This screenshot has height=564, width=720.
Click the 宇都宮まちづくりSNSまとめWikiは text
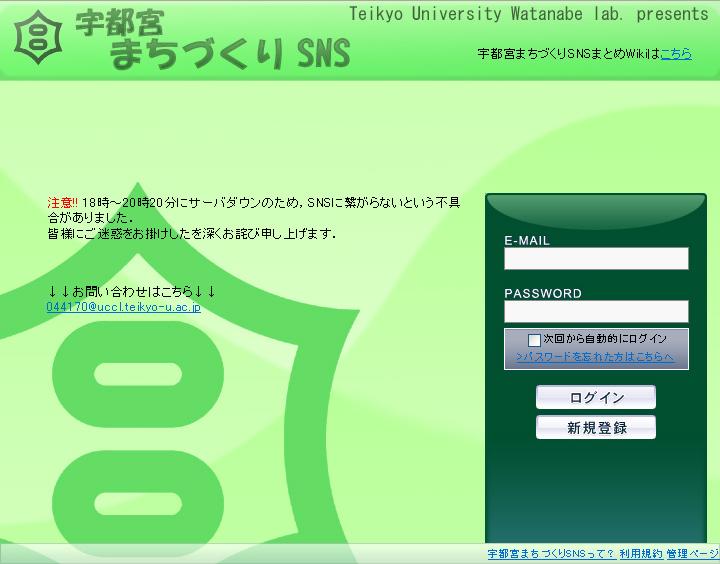pos(568,54)
